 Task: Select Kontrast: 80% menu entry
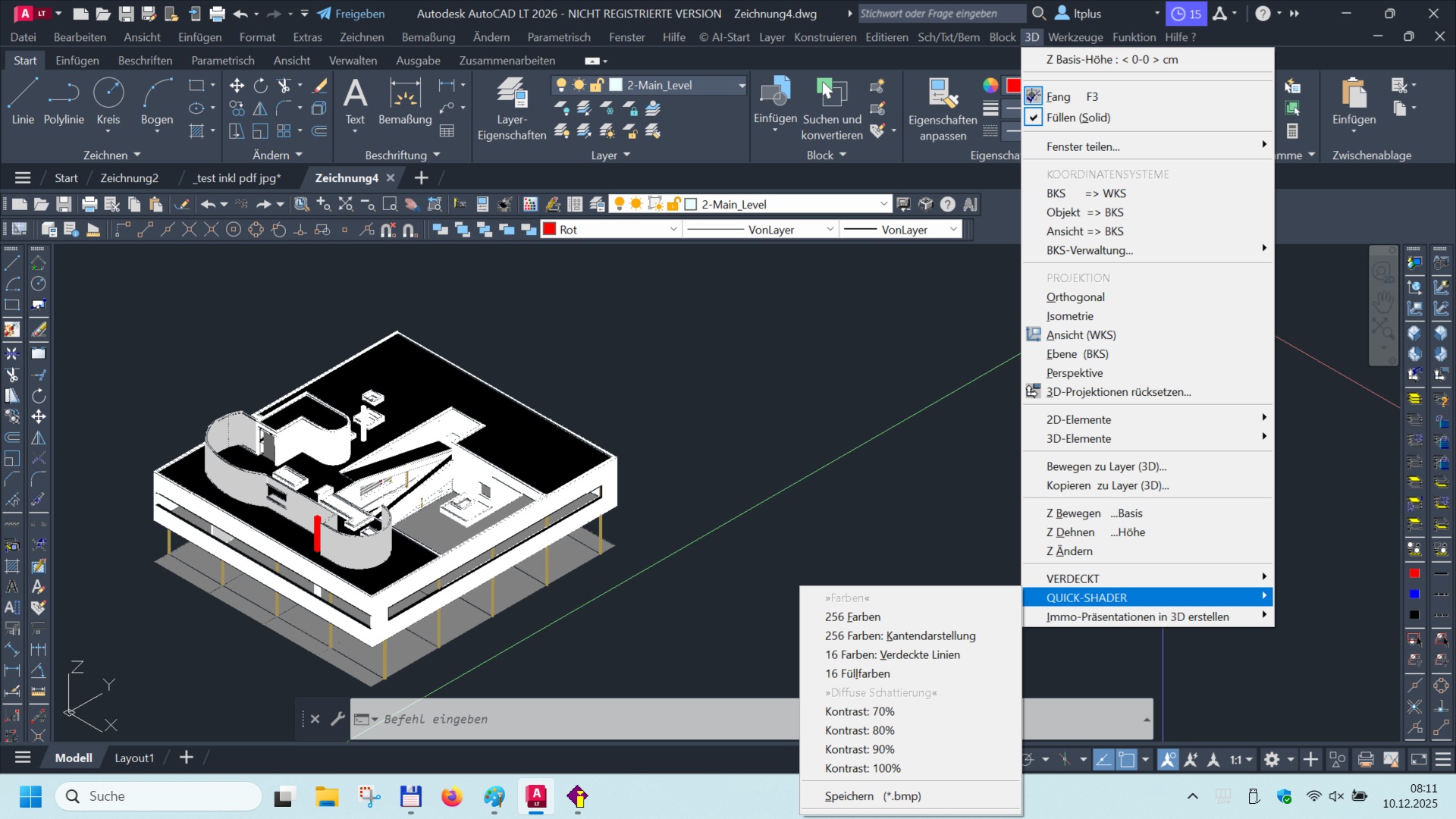click(x=859, y=730)
